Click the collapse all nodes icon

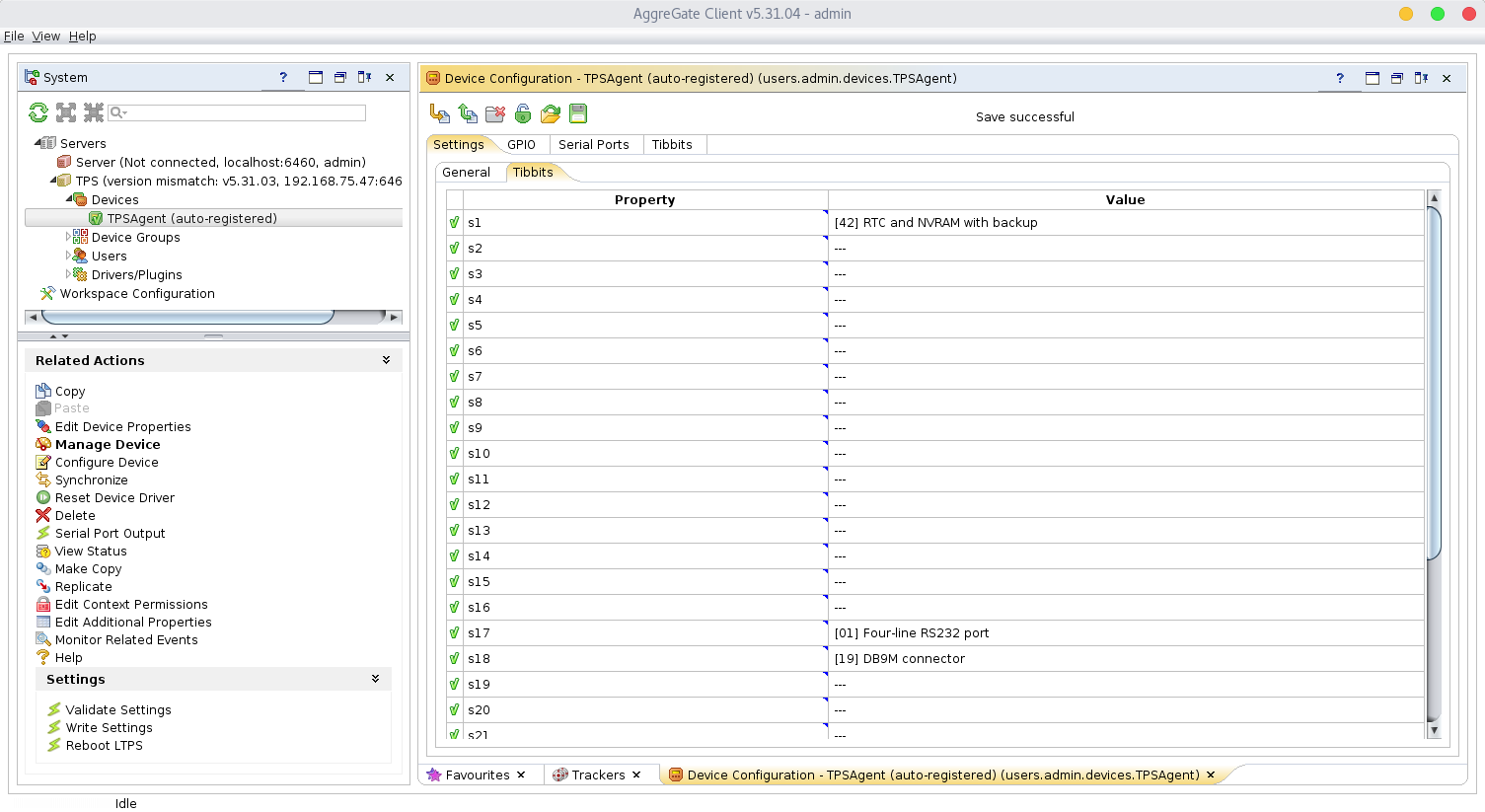pos(94,112)
